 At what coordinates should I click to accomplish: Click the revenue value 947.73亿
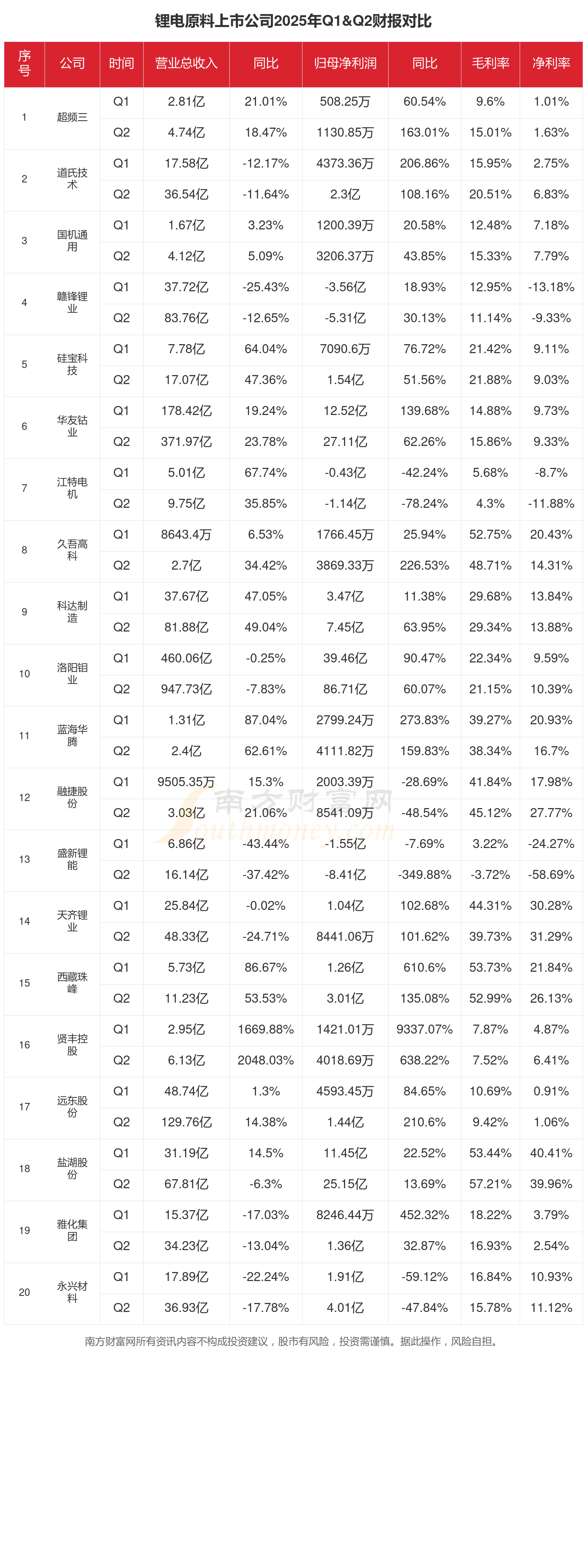click(186, 689)
